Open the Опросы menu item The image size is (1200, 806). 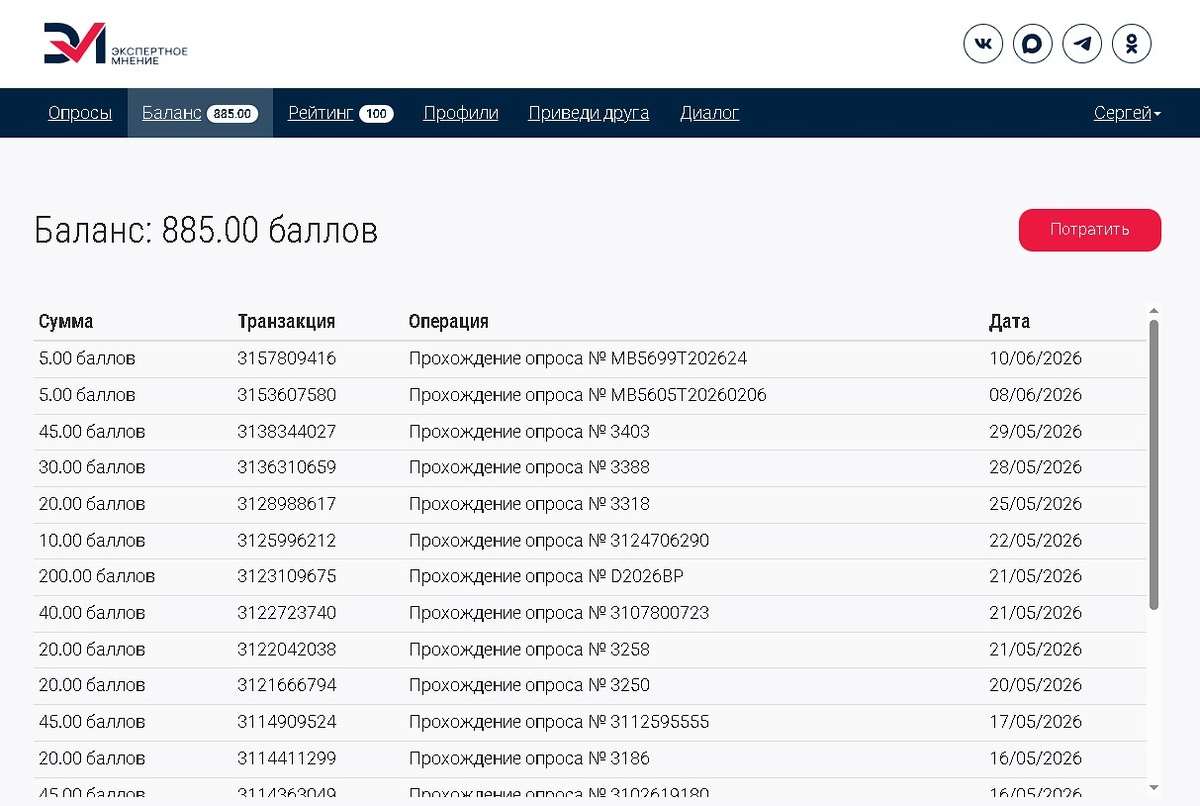point(80,113)
